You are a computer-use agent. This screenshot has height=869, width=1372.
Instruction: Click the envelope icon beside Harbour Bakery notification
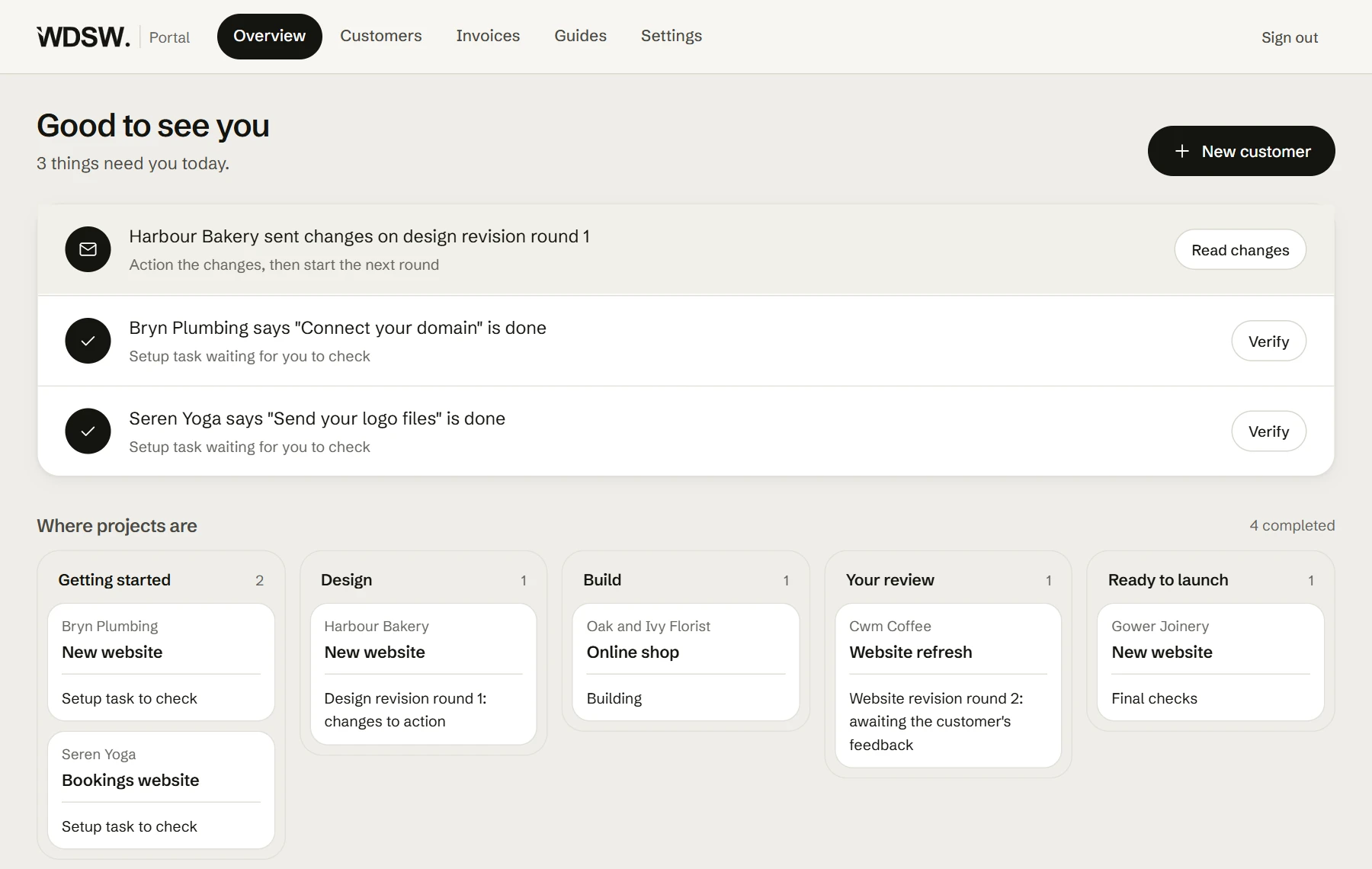pyautogui.click(x=88, y=249)
